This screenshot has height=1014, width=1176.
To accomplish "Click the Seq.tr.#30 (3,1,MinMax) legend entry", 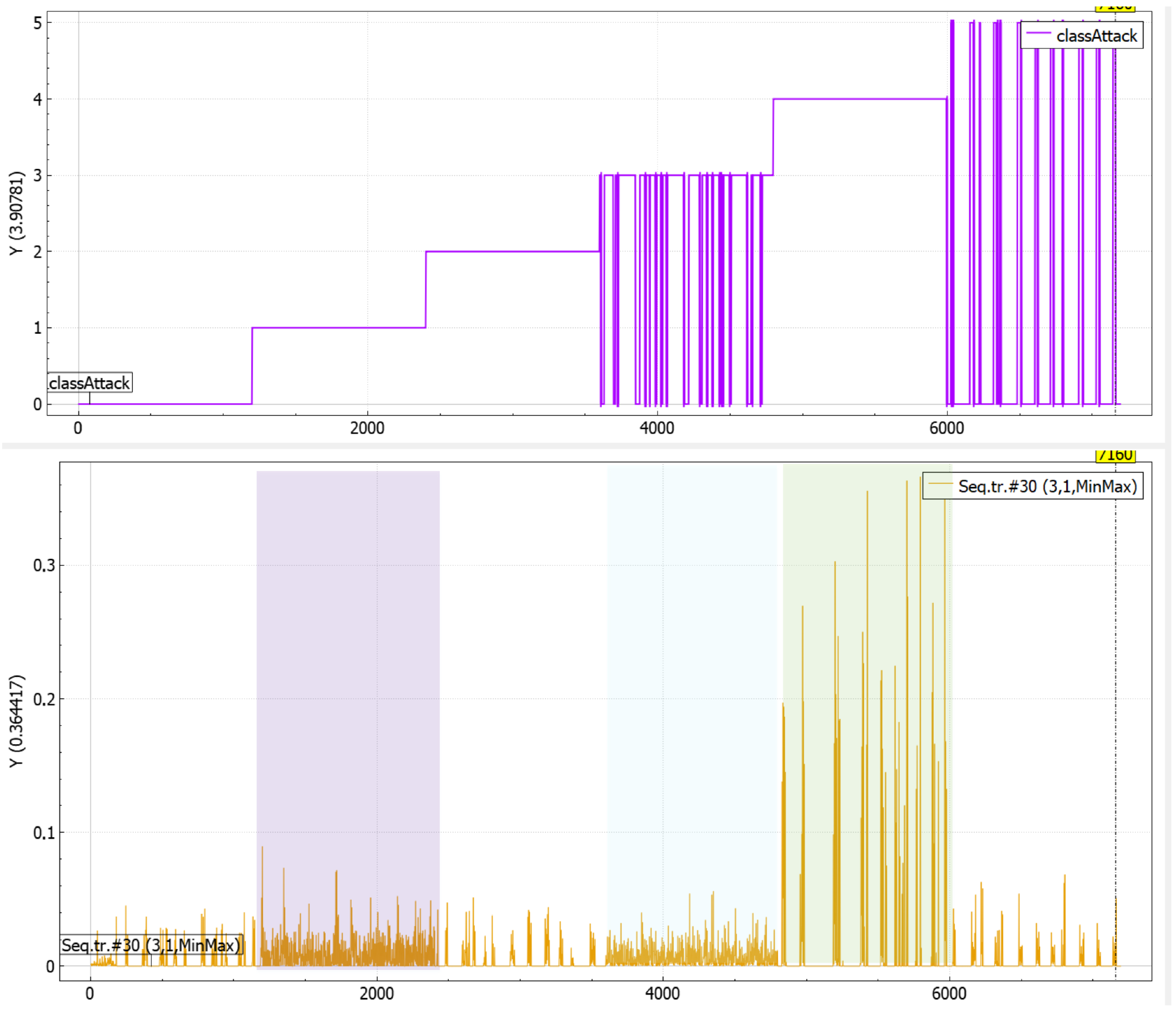I will point(1047,486).
